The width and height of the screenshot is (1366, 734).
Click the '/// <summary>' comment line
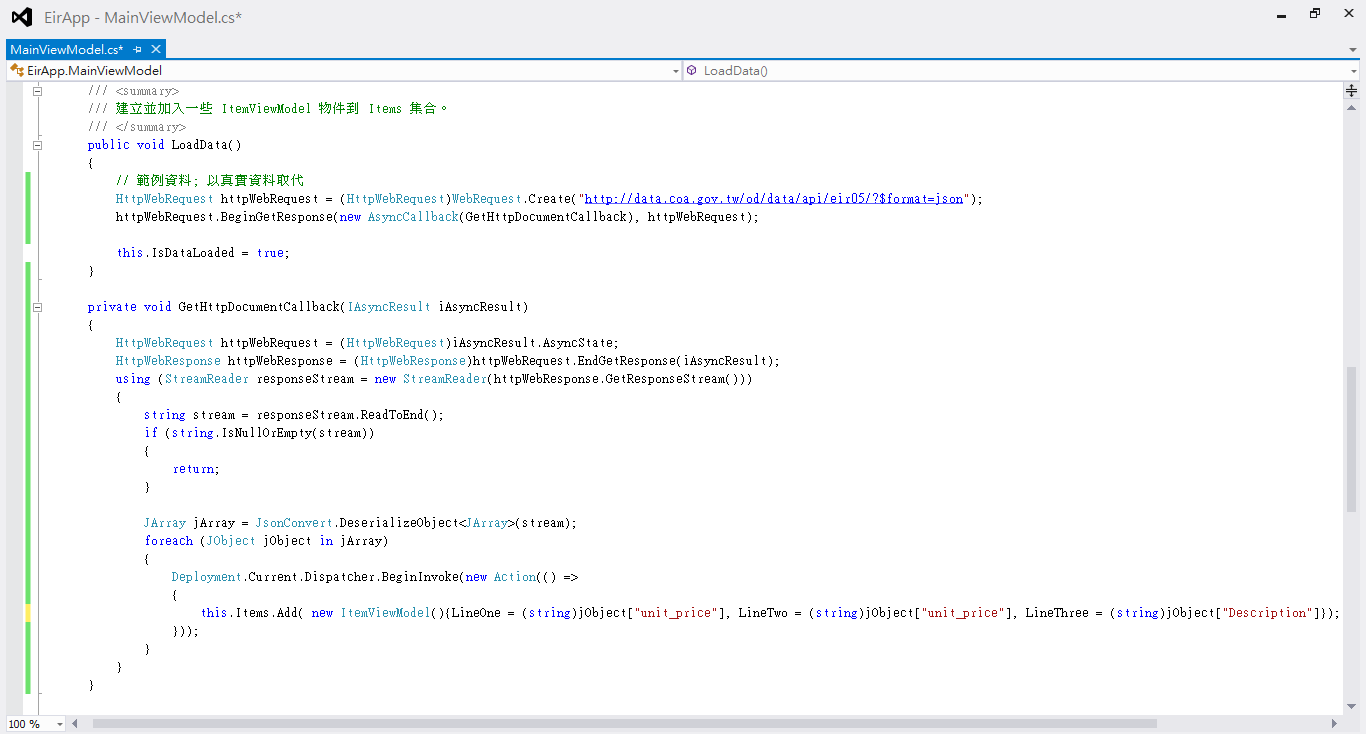133,91
